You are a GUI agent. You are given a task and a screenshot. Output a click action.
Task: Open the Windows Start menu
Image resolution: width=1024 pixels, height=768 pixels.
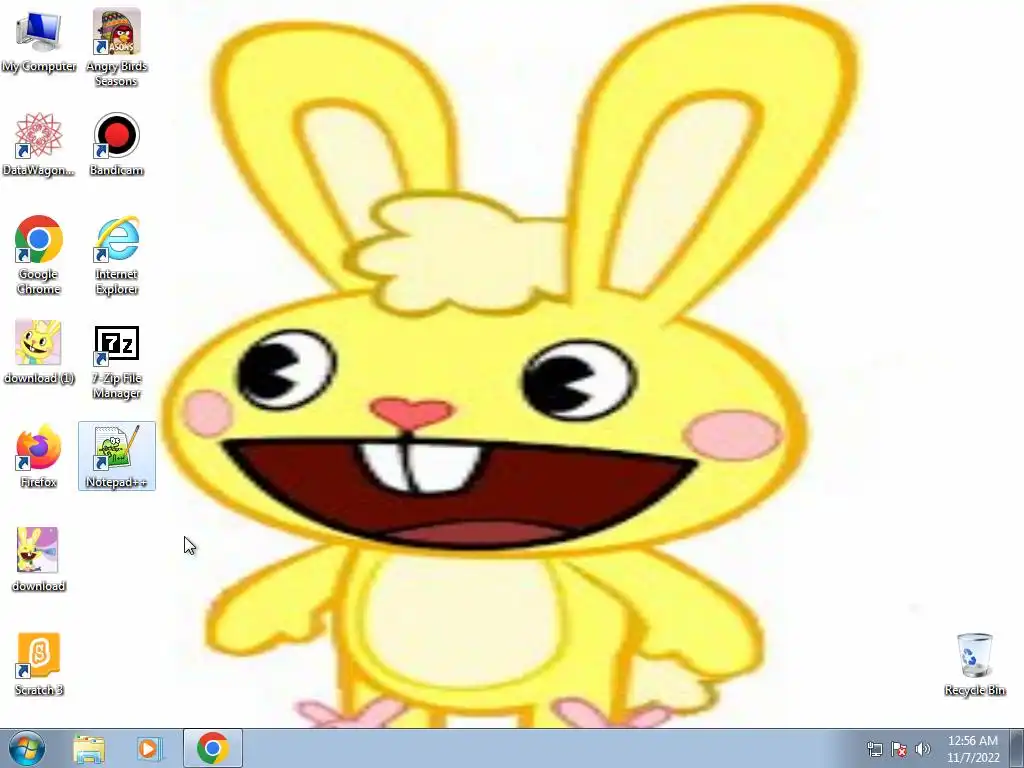tap(27, 748)
